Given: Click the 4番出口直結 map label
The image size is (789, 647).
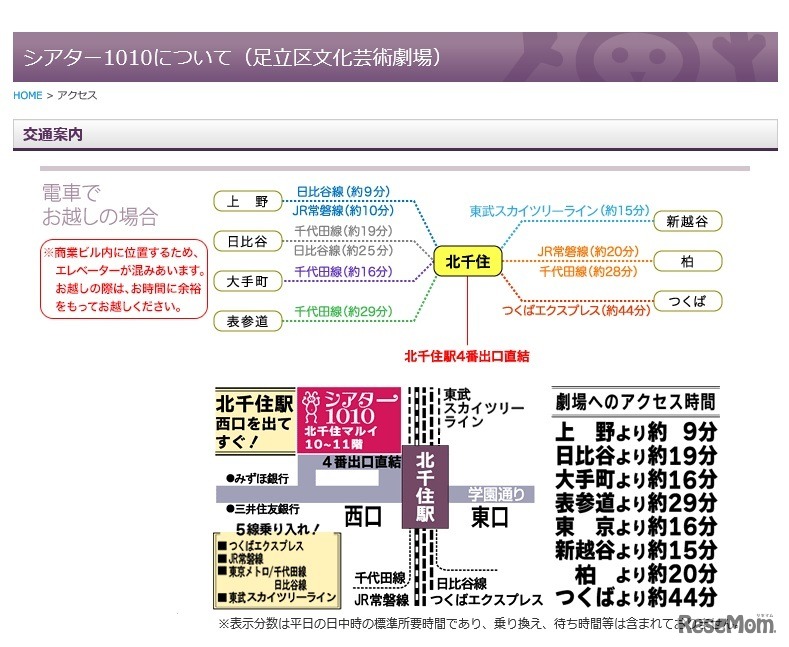Looking at the screenshot, I should tap(361, 462).
